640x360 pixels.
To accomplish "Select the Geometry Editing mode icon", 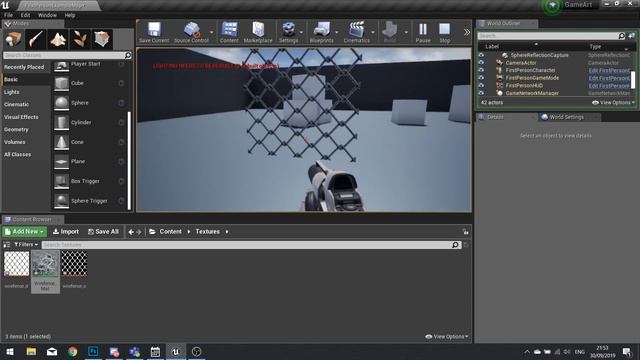I will [x=102, y=39].
